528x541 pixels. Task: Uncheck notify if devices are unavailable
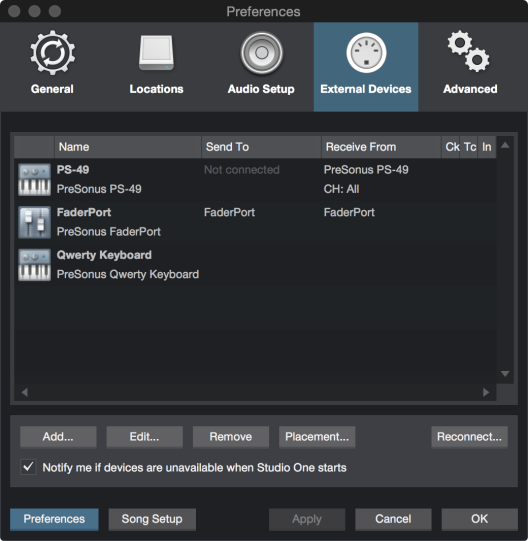pos(28,467)
